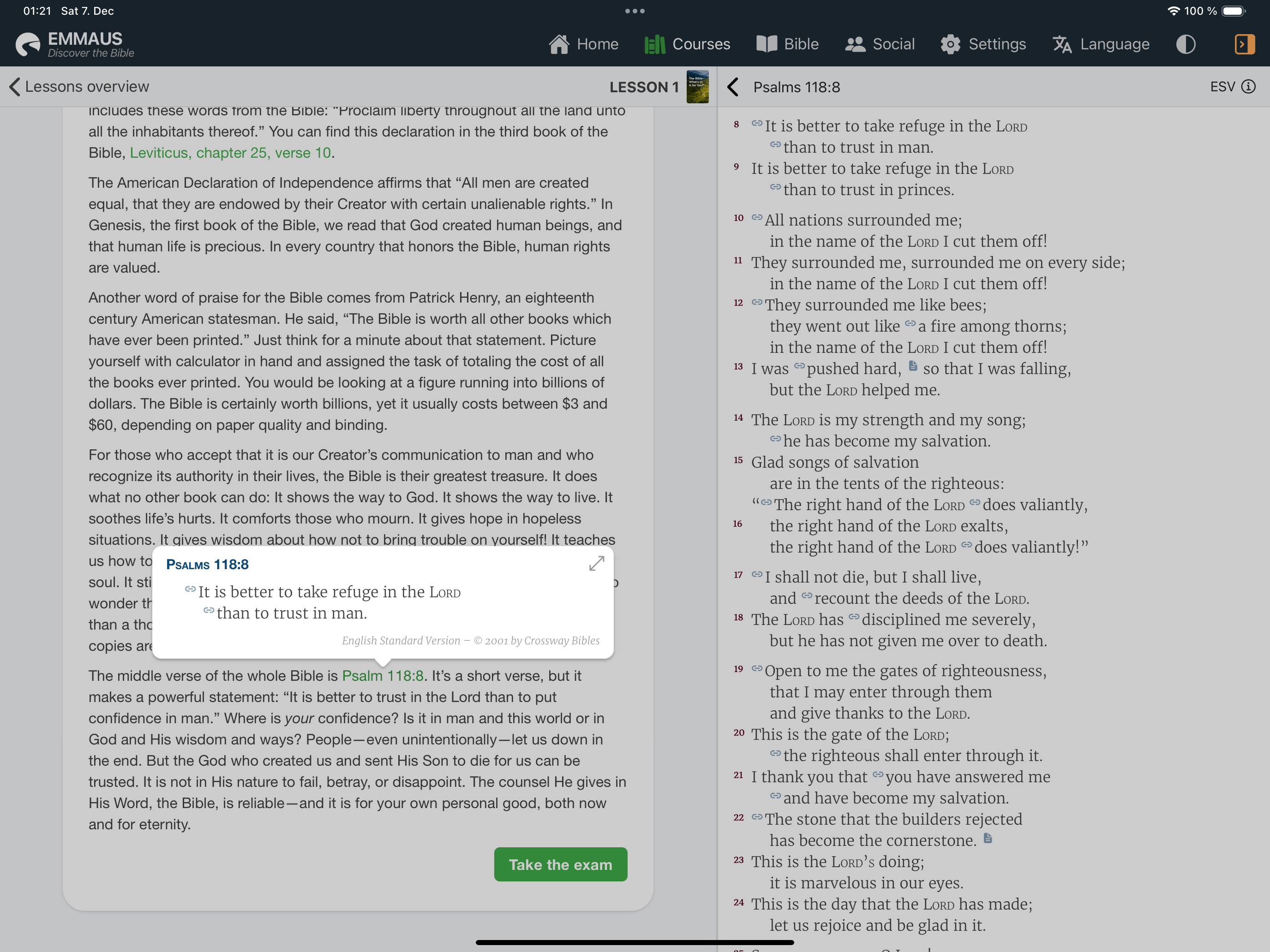
Task: Open the Bible tab
Action: pos(787,44)
